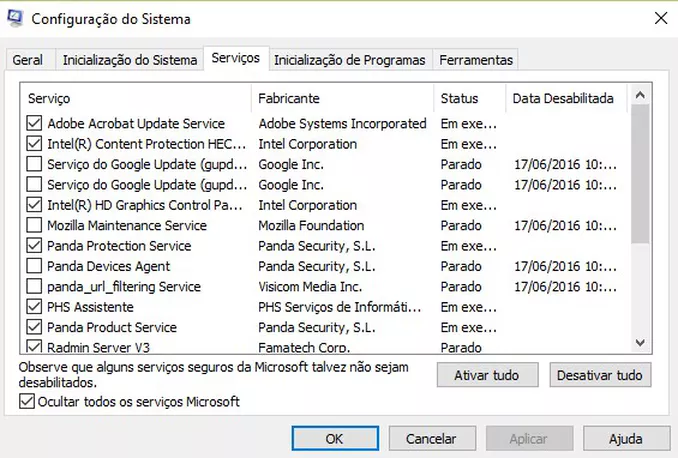This screenshot has height=458, width=678.
Task: Open help with the Ajuda button
Action: pos(626,439)
